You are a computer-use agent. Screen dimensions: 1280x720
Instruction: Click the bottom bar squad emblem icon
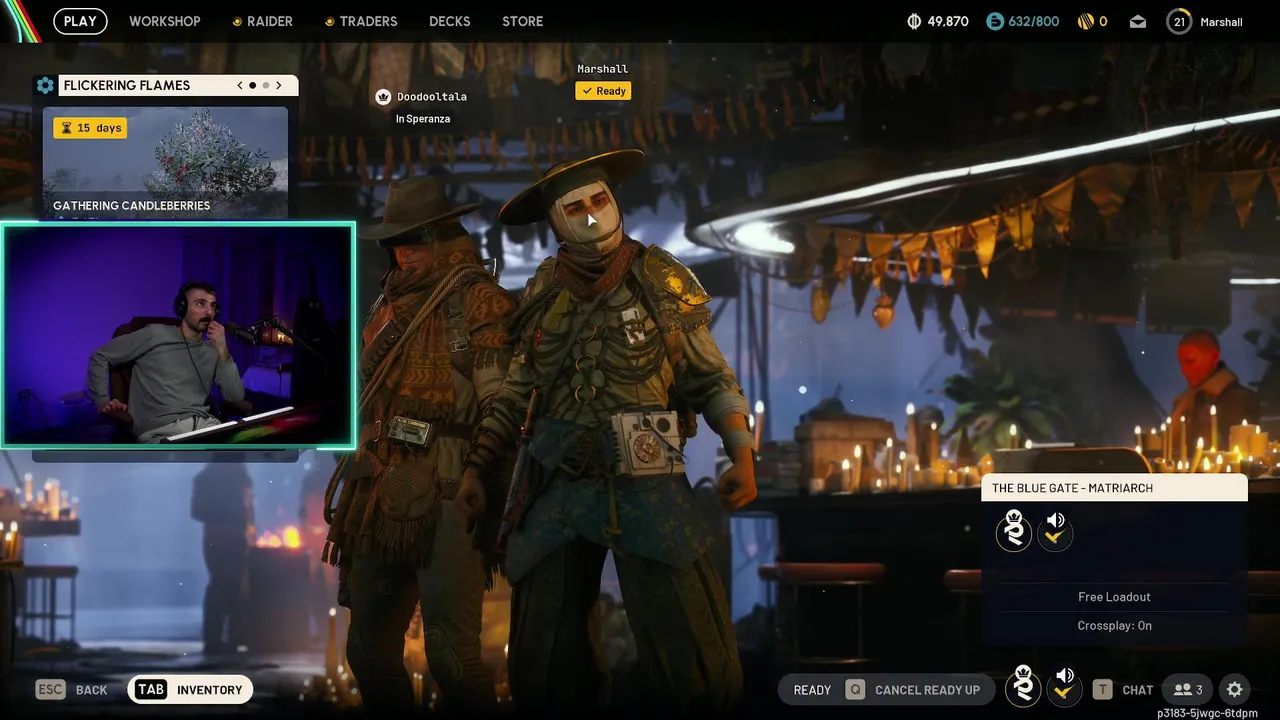1023,687
